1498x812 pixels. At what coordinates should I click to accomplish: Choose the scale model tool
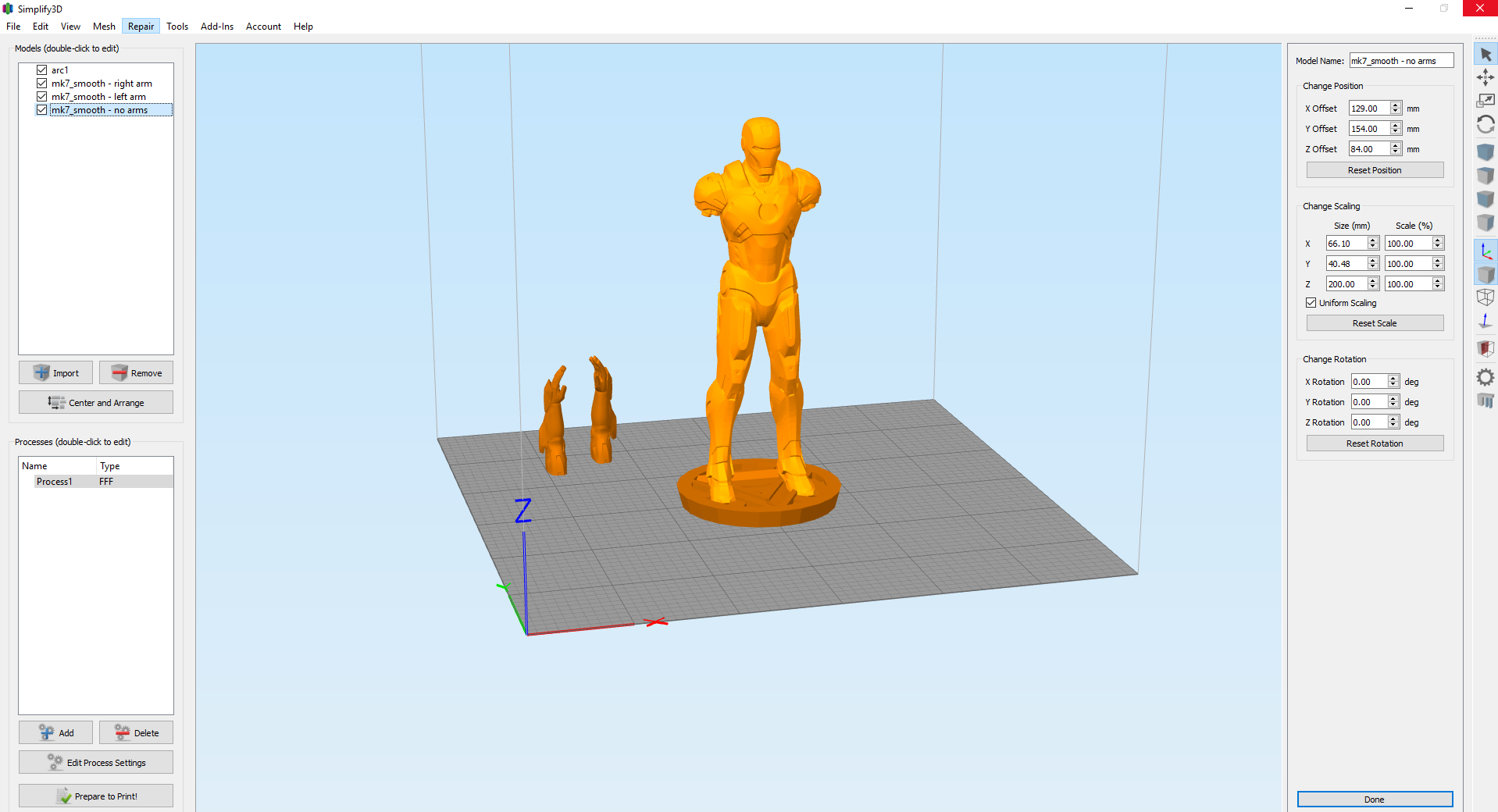(1486, 101)
